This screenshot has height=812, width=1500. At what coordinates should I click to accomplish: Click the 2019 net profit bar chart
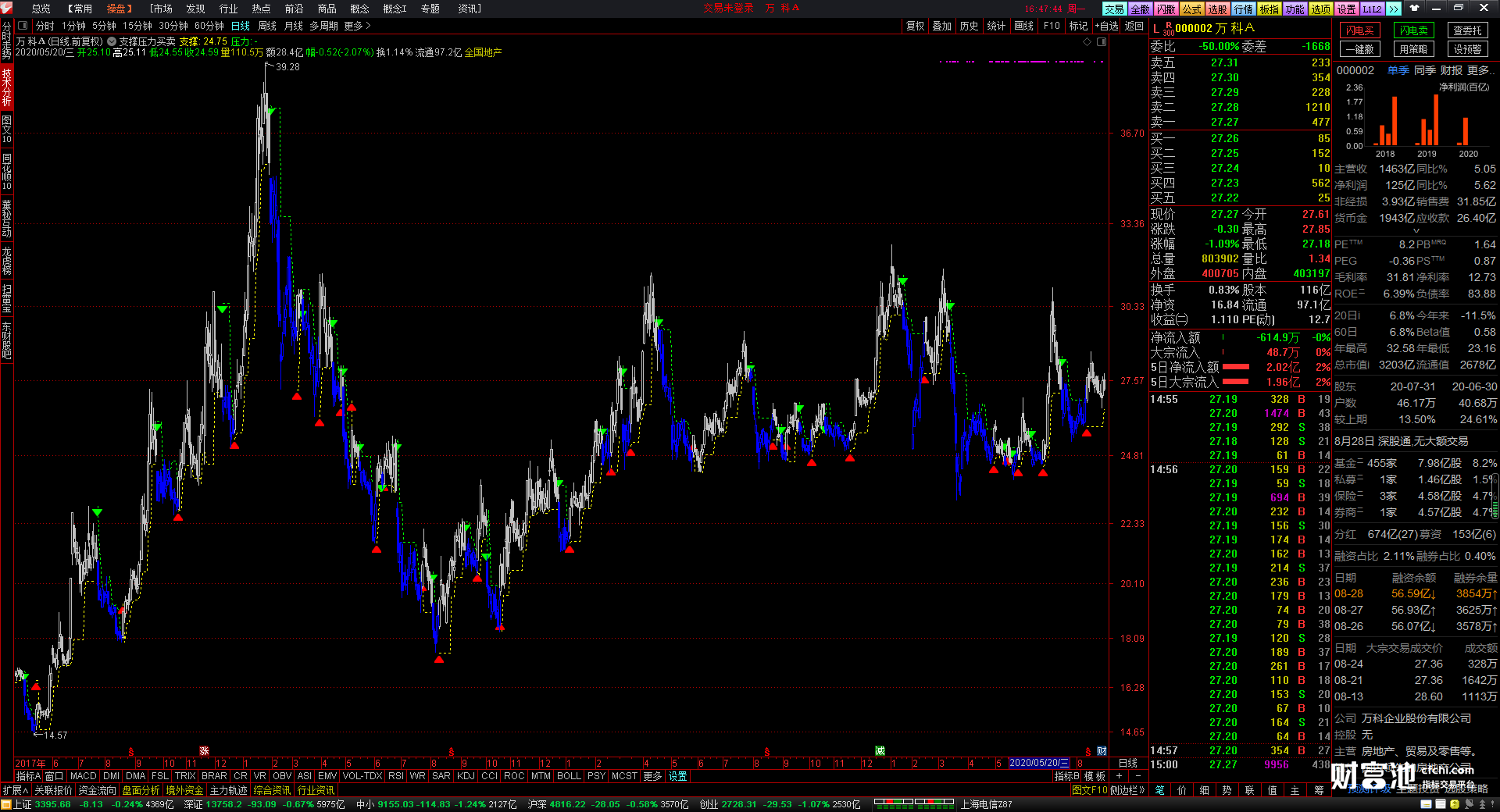1428,119
